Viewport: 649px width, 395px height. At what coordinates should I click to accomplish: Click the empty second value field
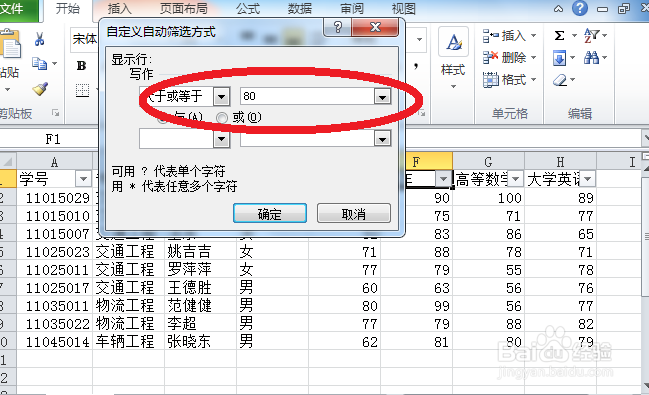coord(308,139)
